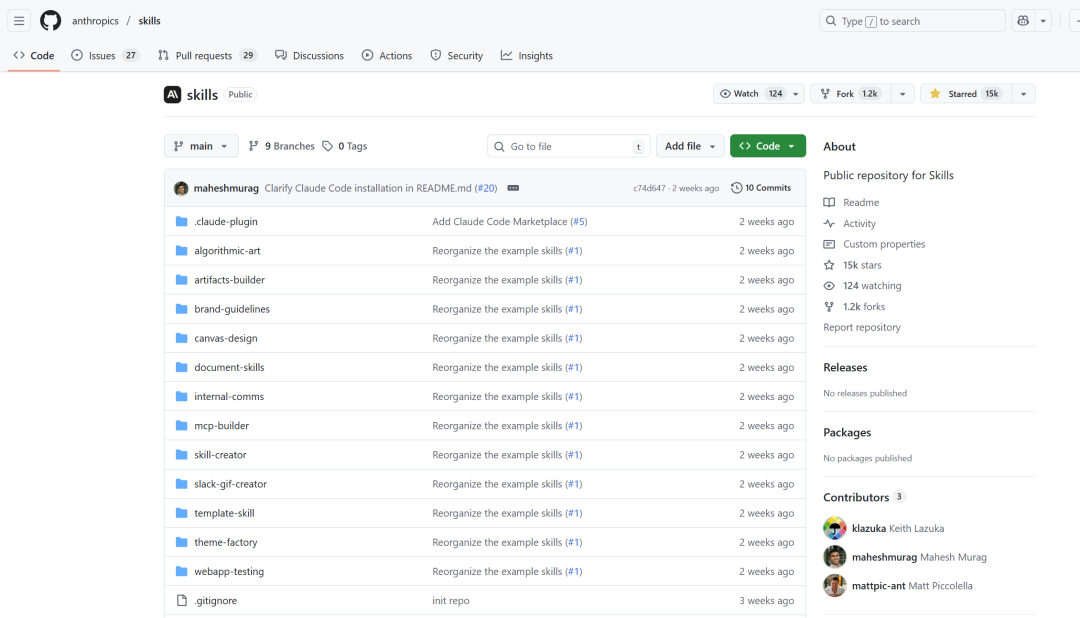This screenshot has width=1080, height=618.
Task: Open the brand-guidelines folder
Action: pos(232,309)
